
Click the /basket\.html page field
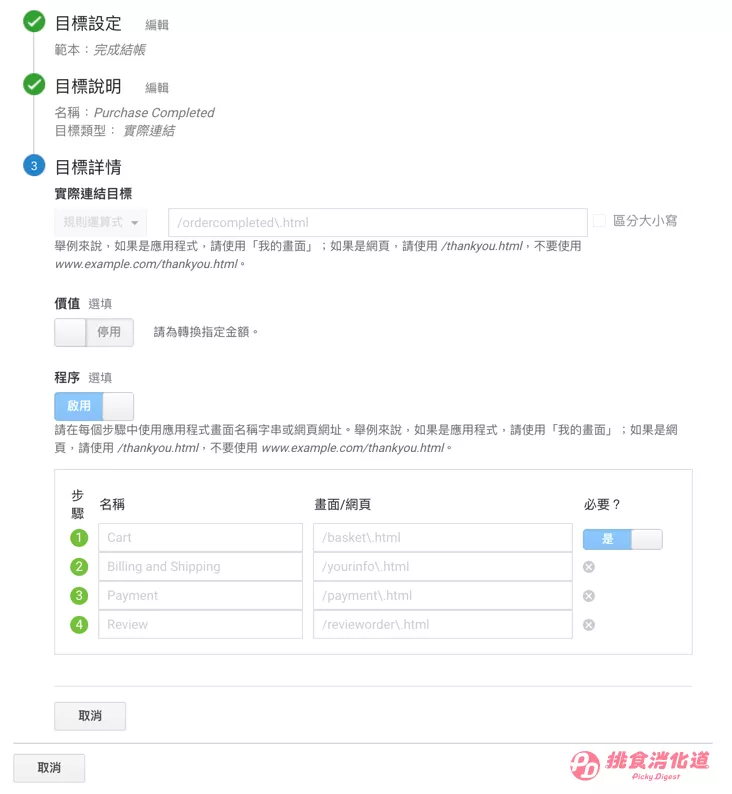click(x=443, y=537)
